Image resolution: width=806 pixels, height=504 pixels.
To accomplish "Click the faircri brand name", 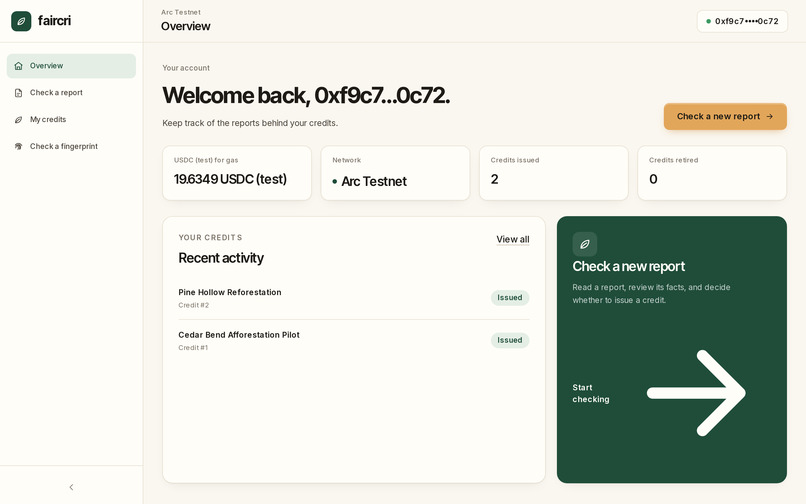I will pos(54,21).
